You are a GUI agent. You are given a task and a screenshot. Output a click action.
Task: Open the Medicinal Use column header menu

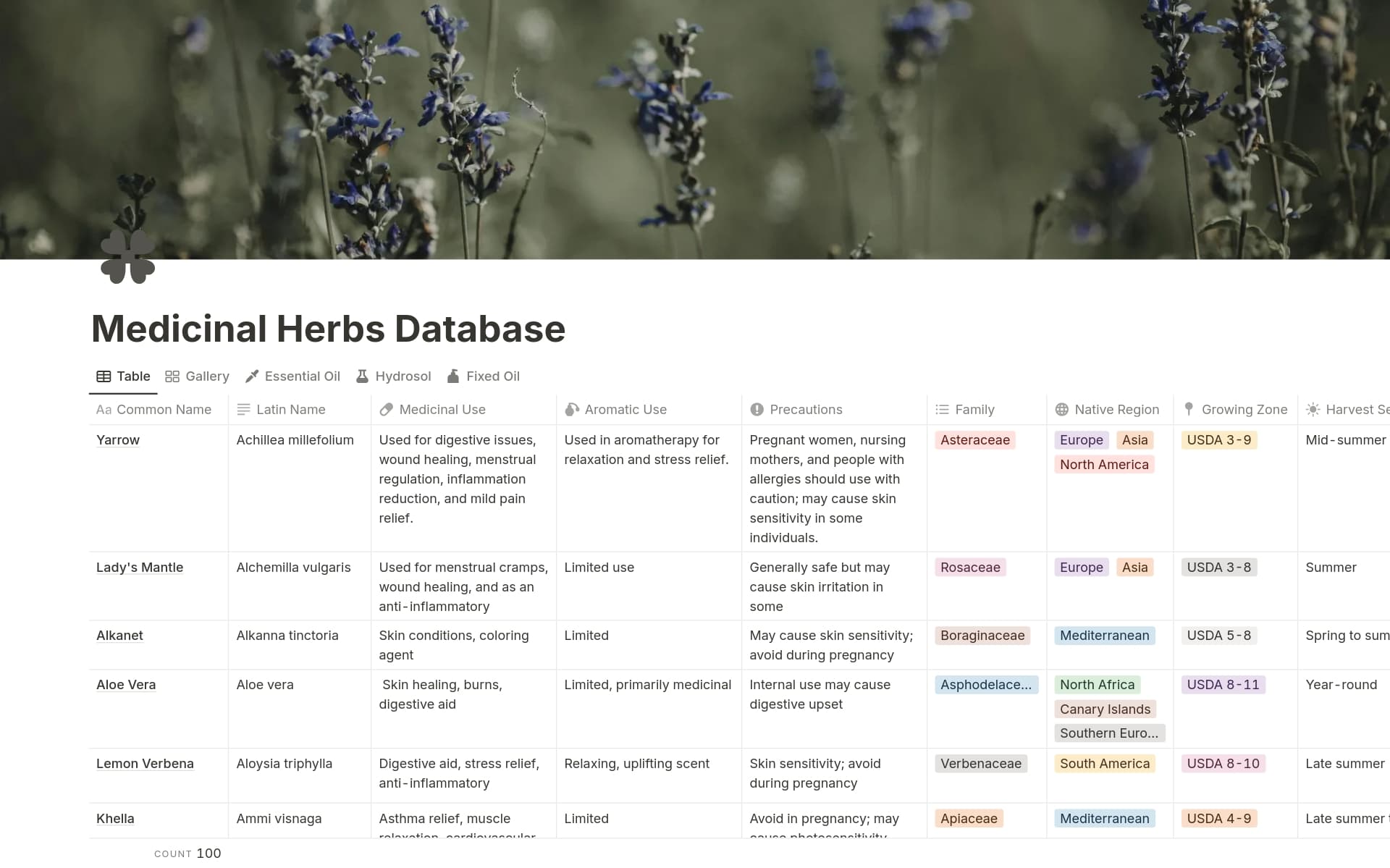tap(463, 410)
